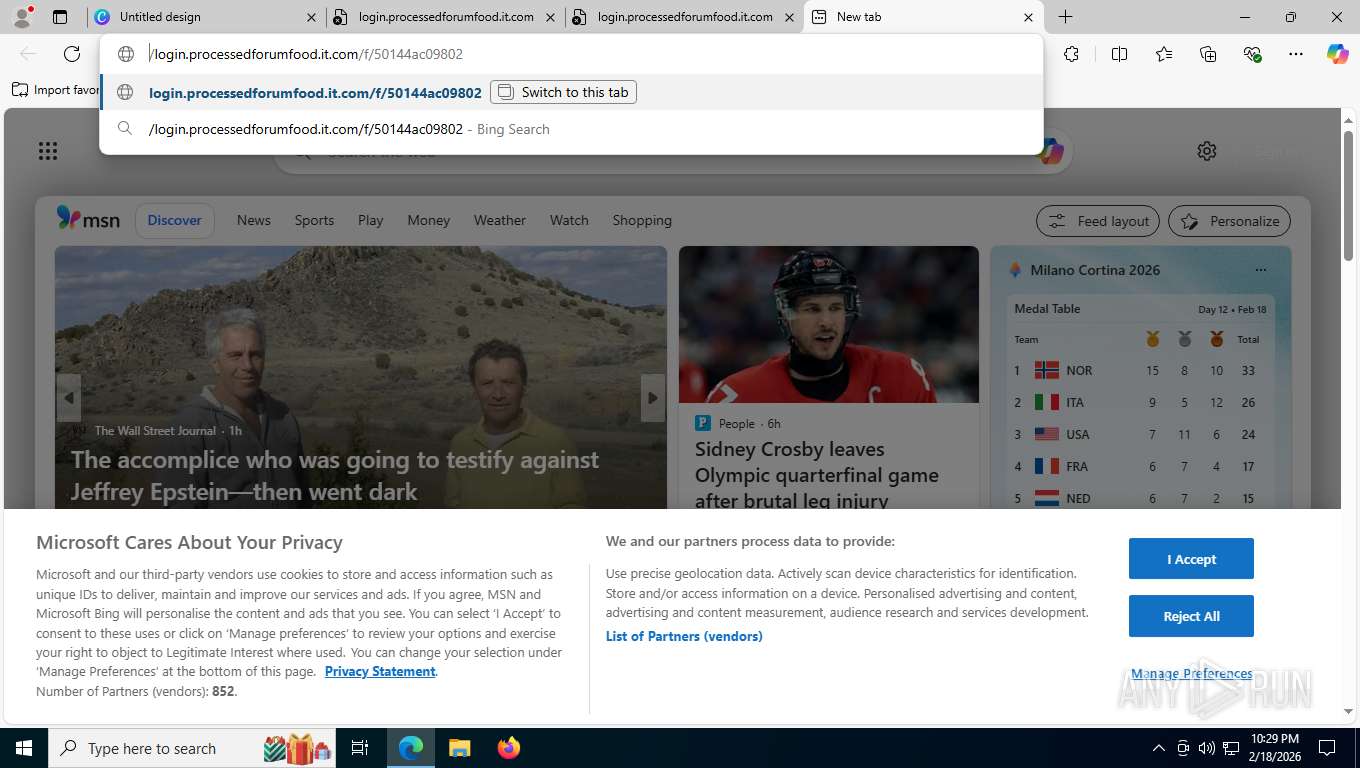The height and width of the screenshot is (768, 1360).
Task: Toggle the Split screen icon
Action: click(x=1120, y=54)
